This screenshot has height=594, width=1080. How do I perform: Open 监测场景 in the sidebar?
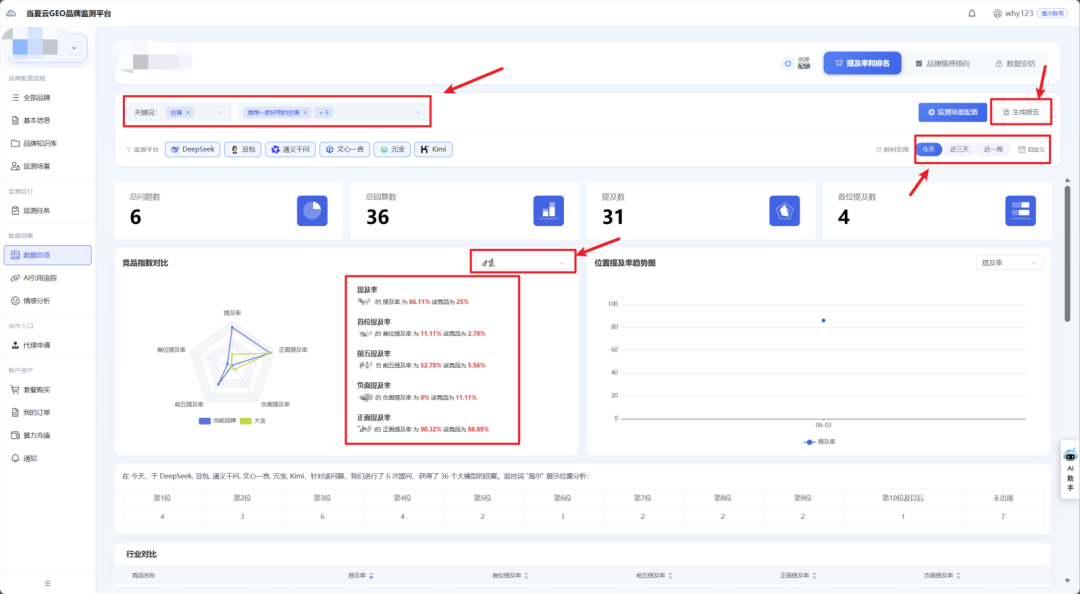37,166
